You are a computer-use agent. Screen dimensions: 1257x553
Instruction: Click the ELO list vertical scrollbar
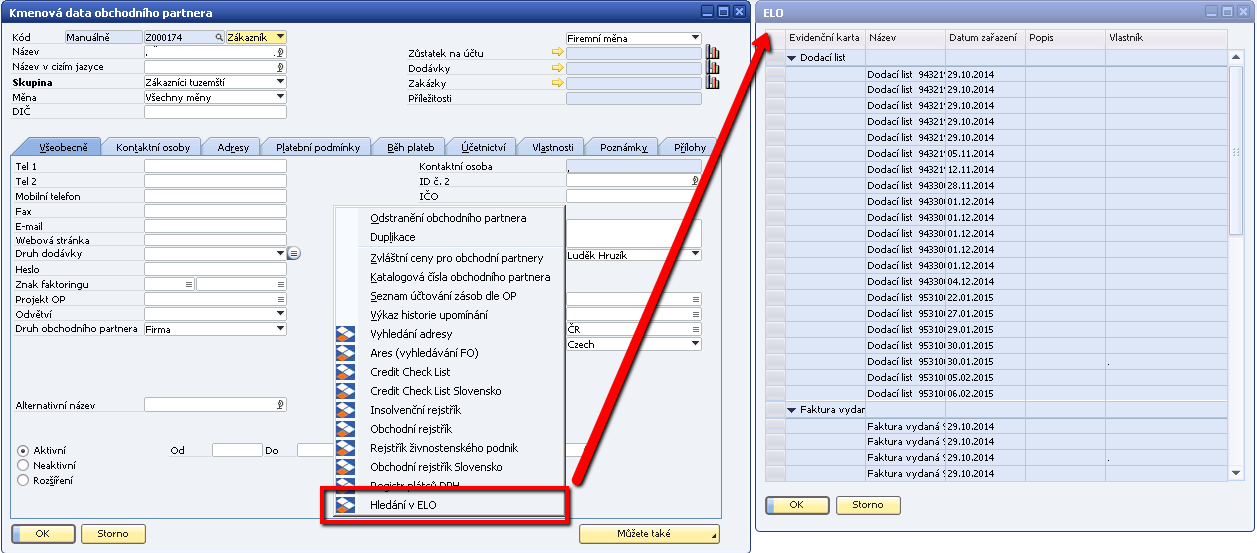point(1236,150)
